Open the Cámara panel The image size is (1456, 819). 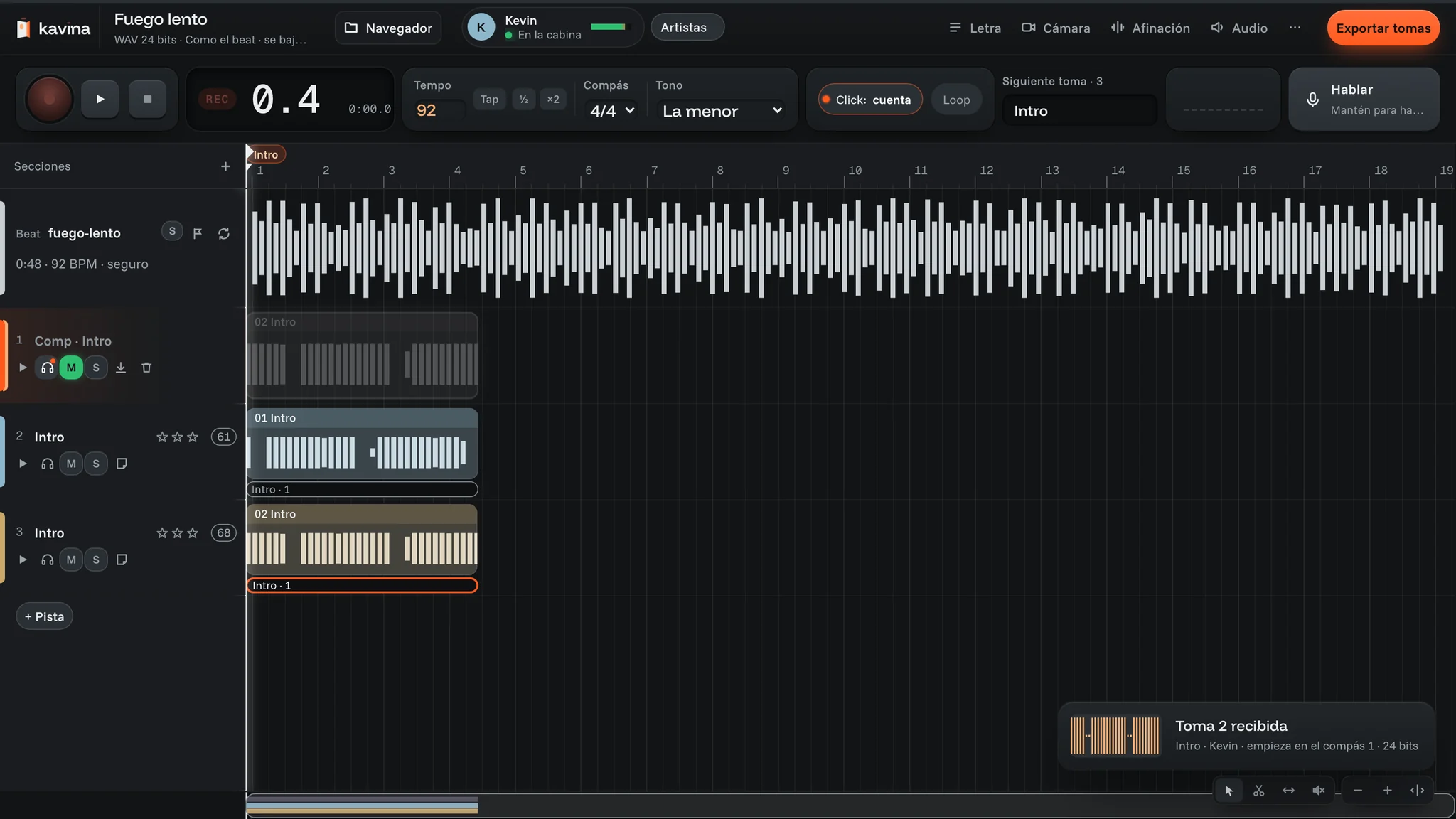coord(1056,28)
